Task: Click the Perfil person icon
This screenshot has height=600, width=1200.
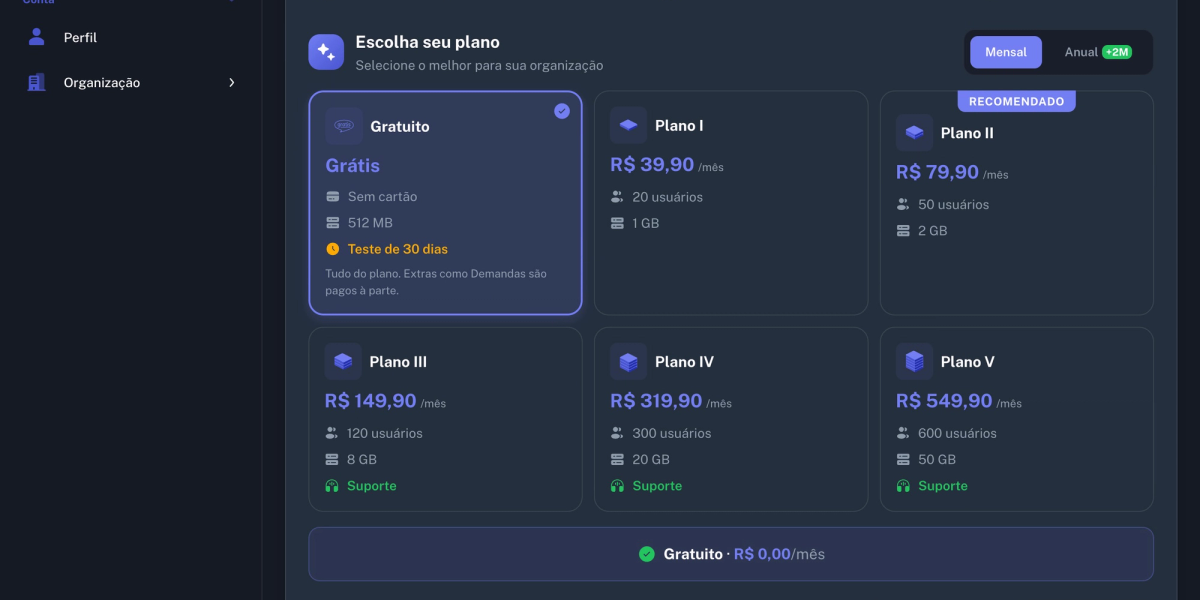Action: click(x=37, y=37)
